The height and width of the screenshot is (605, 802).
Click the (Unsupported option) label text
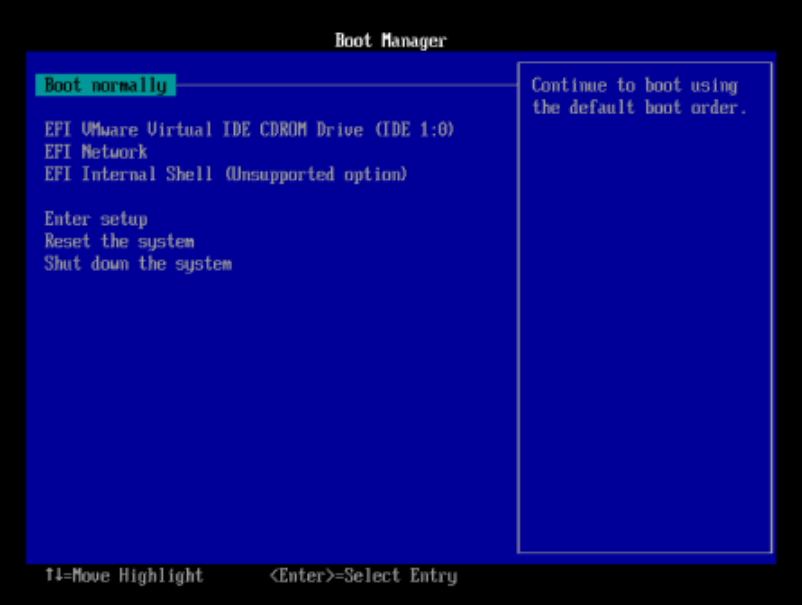pos(317,175)
